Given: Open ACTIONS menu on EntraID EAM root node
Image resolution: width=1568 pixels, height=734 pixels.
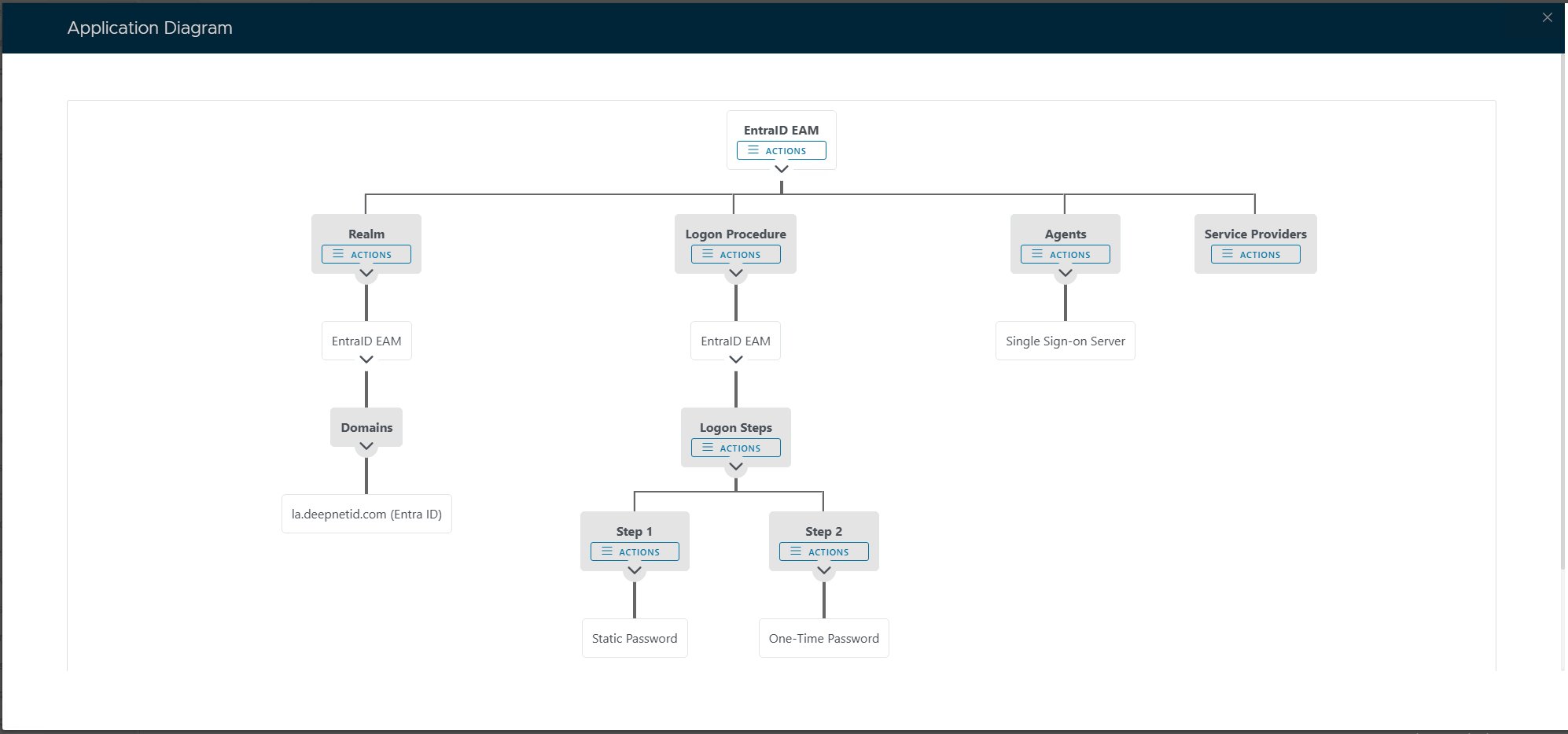Looking at the screenshot, I should click(781, 150).
